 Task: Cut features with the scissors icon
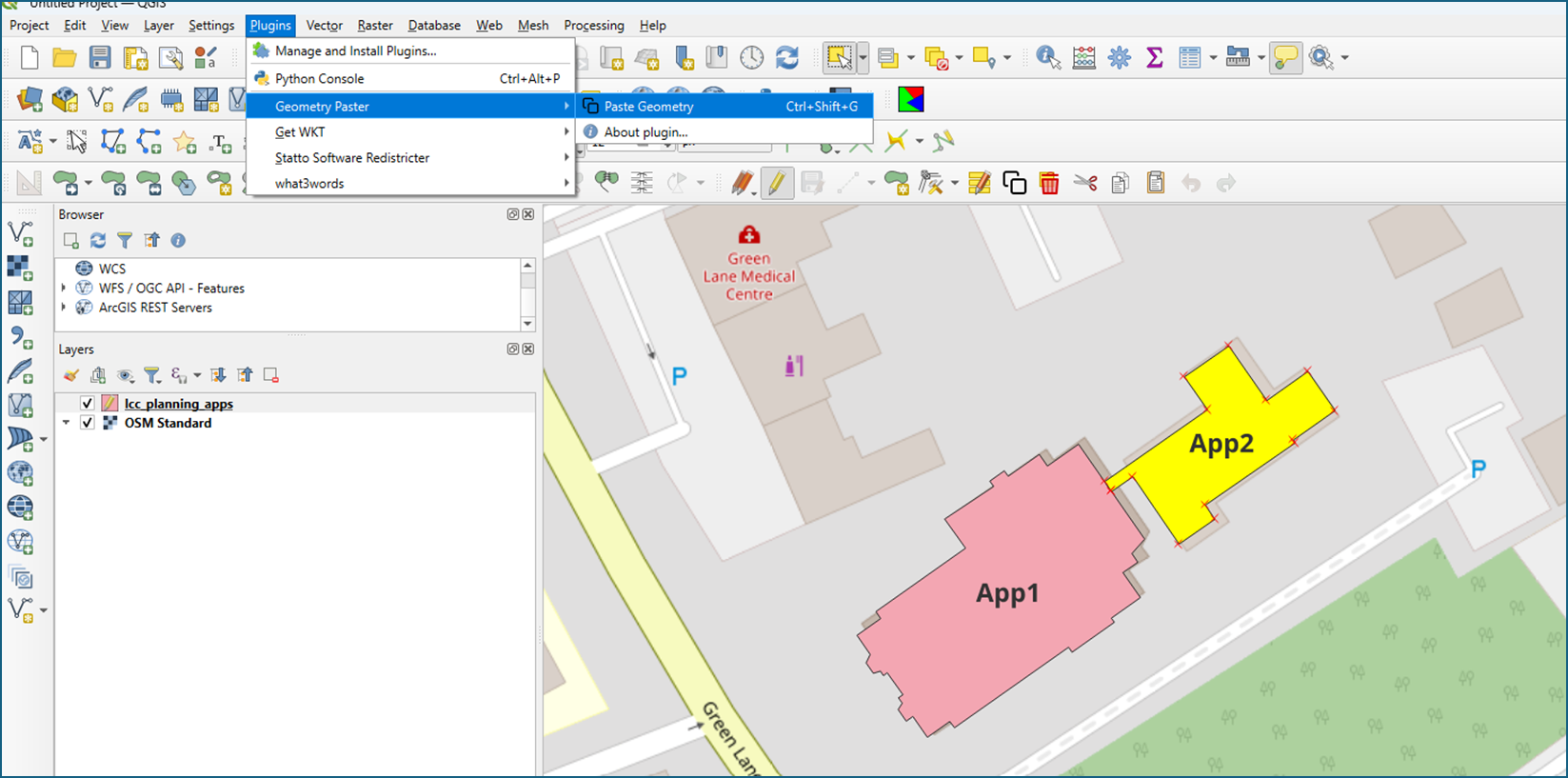pos(1085,183)
